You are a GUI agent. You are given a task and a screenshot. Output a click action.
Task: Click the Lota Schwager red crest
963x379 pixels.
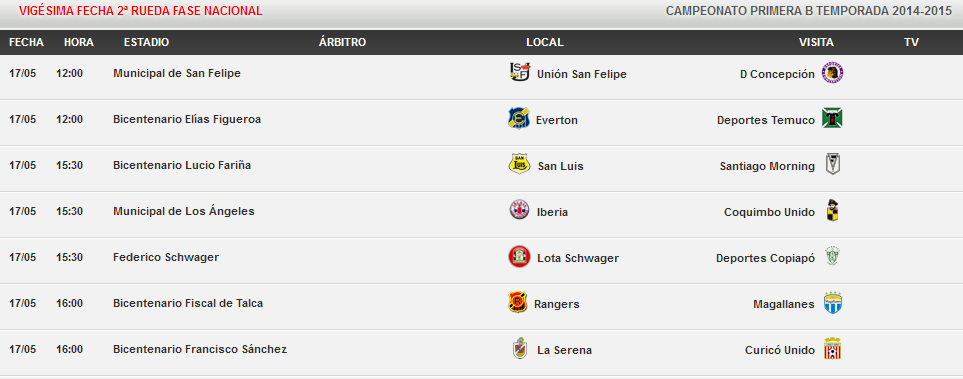tap(519, 256)
